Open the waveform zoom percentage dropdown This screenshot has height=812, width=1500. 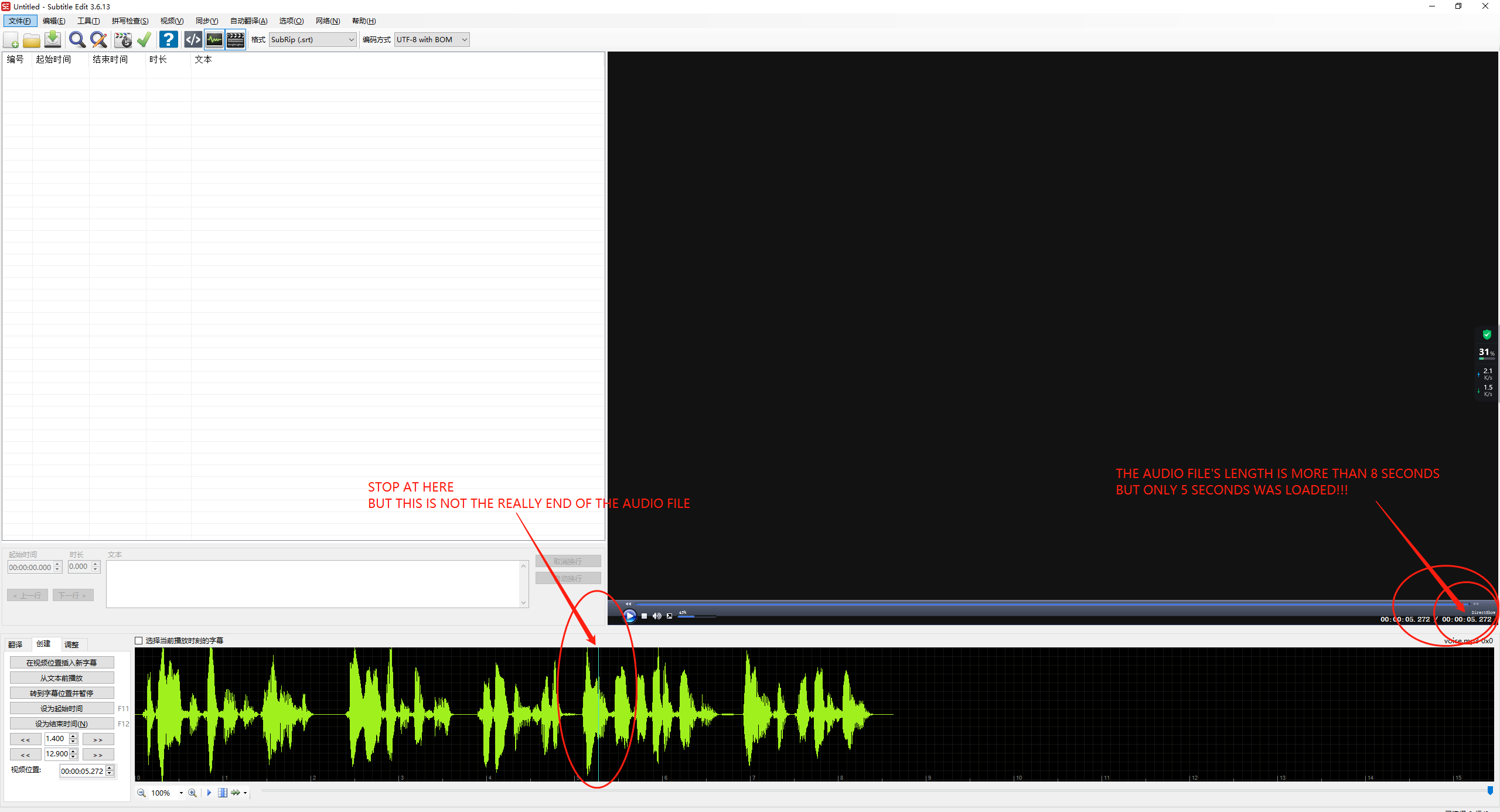[180, 792]
